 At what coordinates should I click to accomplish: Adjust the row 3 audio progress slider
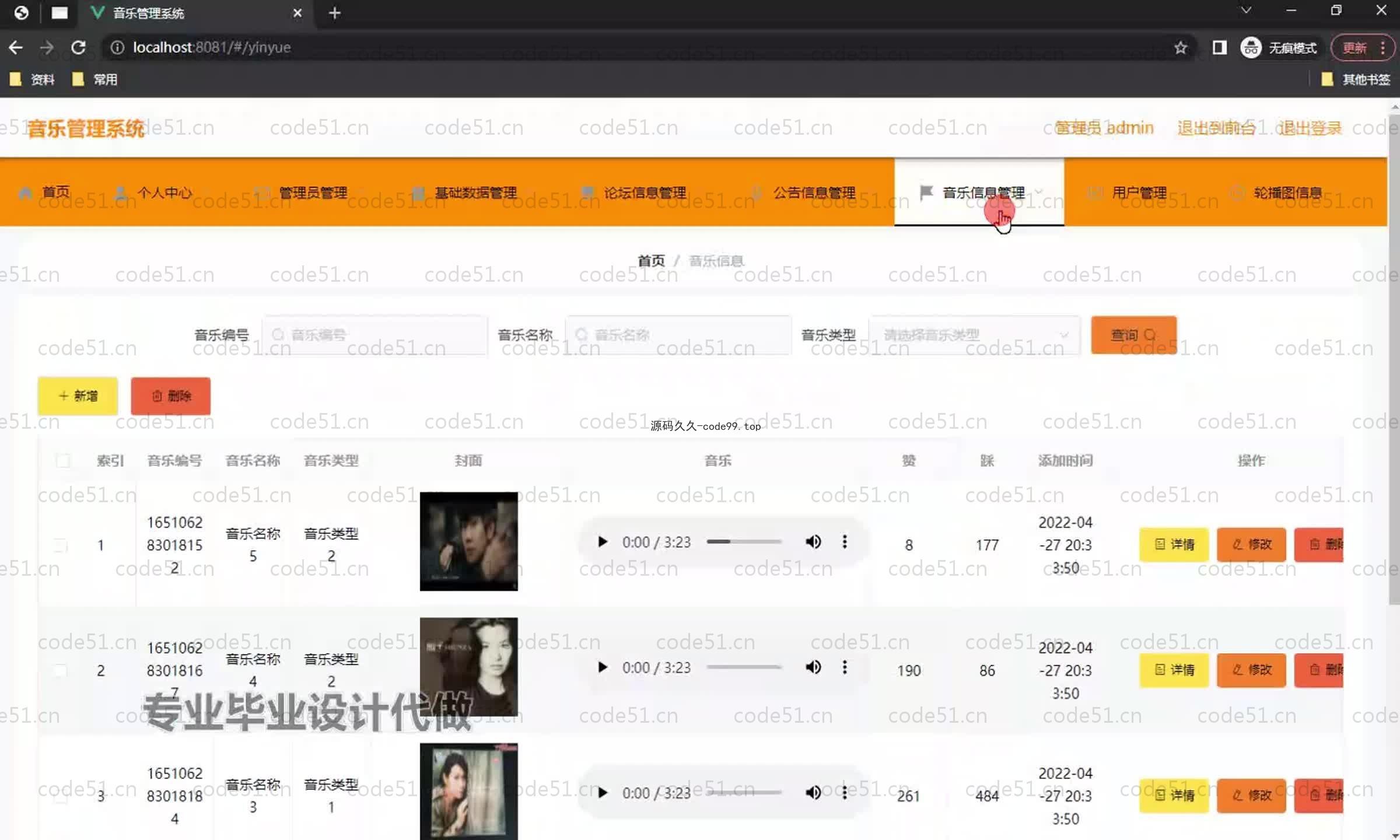[744, 793]
